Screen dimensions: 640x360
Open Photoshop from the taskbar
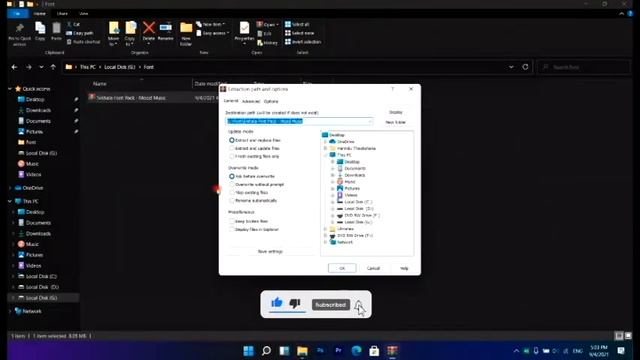coord(320,351)
